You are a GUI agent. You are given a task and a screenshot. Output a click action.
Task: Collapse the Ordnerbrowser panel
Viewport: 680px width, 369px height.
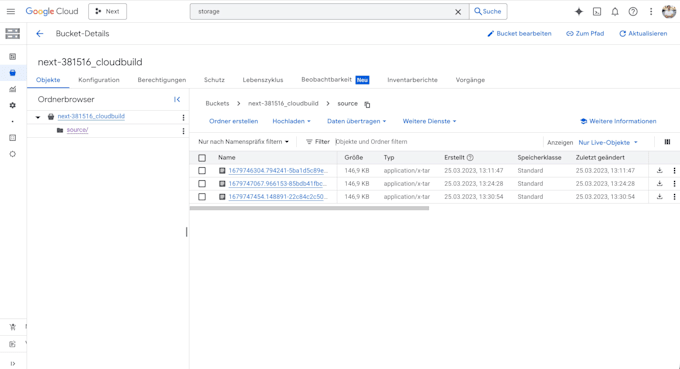177,99
